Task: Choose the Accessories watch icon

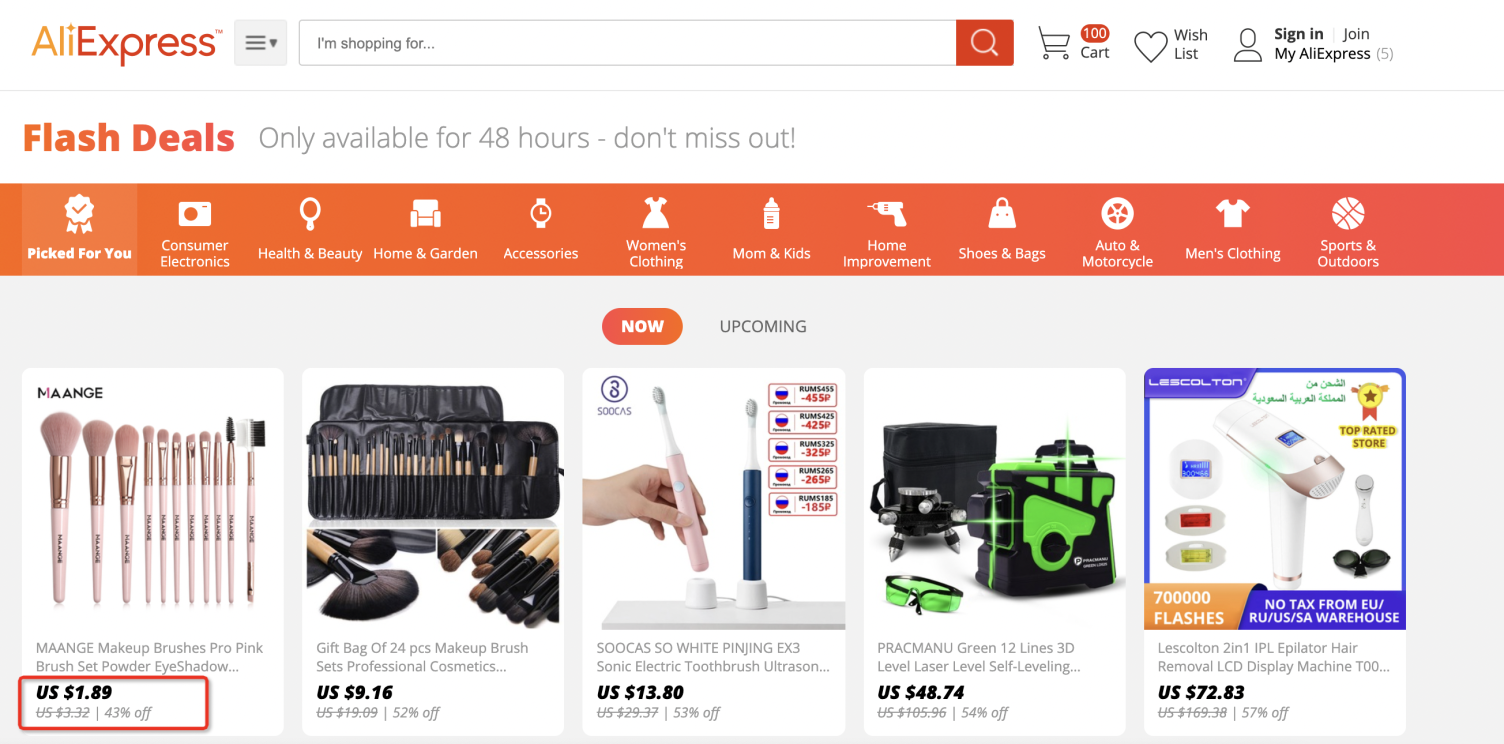Action: coord(541,213)
